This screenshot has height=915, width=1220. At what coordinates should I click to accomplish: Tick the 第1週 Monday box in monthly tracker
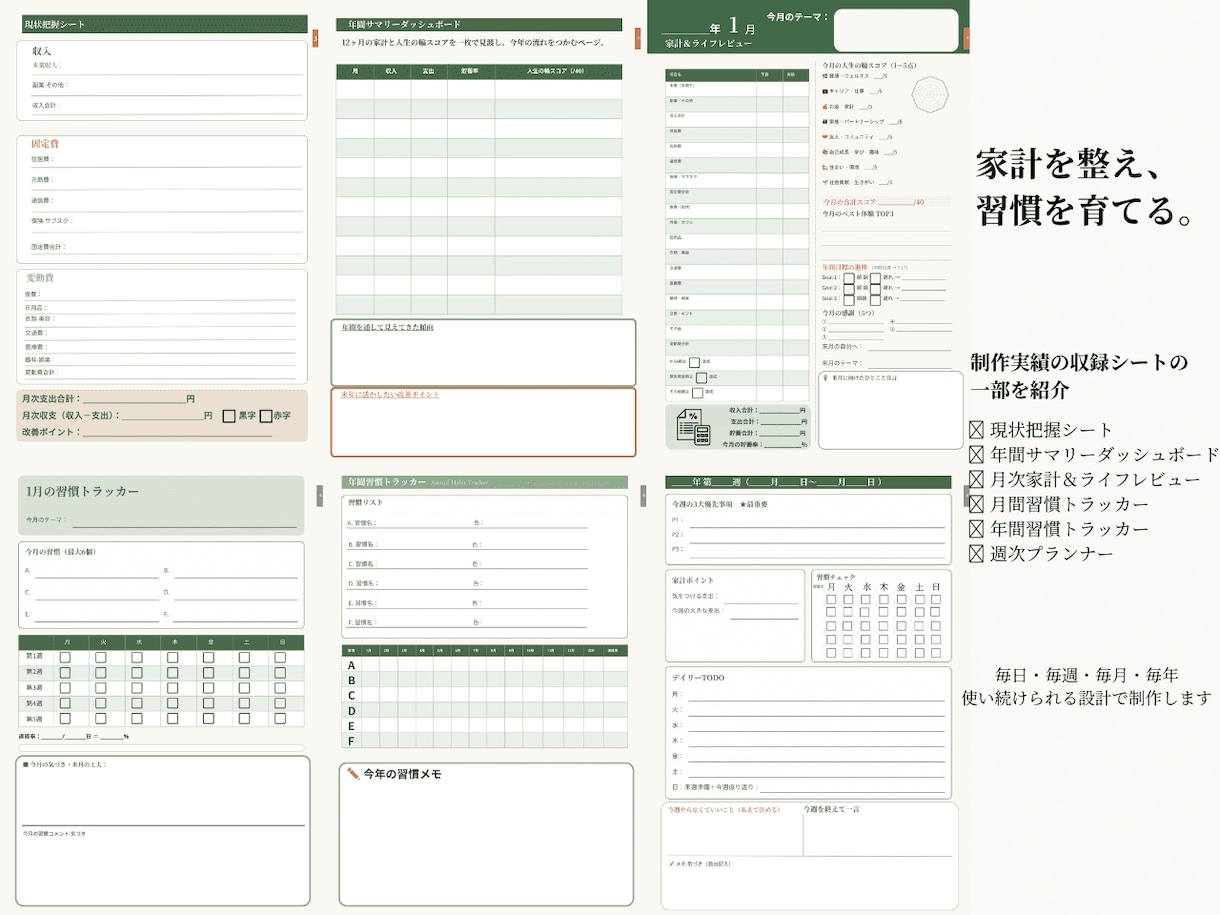[x=65, y=657]
